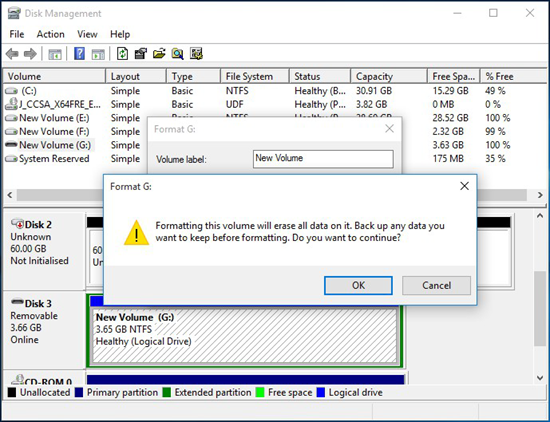Click the 30.91 GB capacity cell
The width and height of the screenshot is (550, 422).
click(374, 91)
